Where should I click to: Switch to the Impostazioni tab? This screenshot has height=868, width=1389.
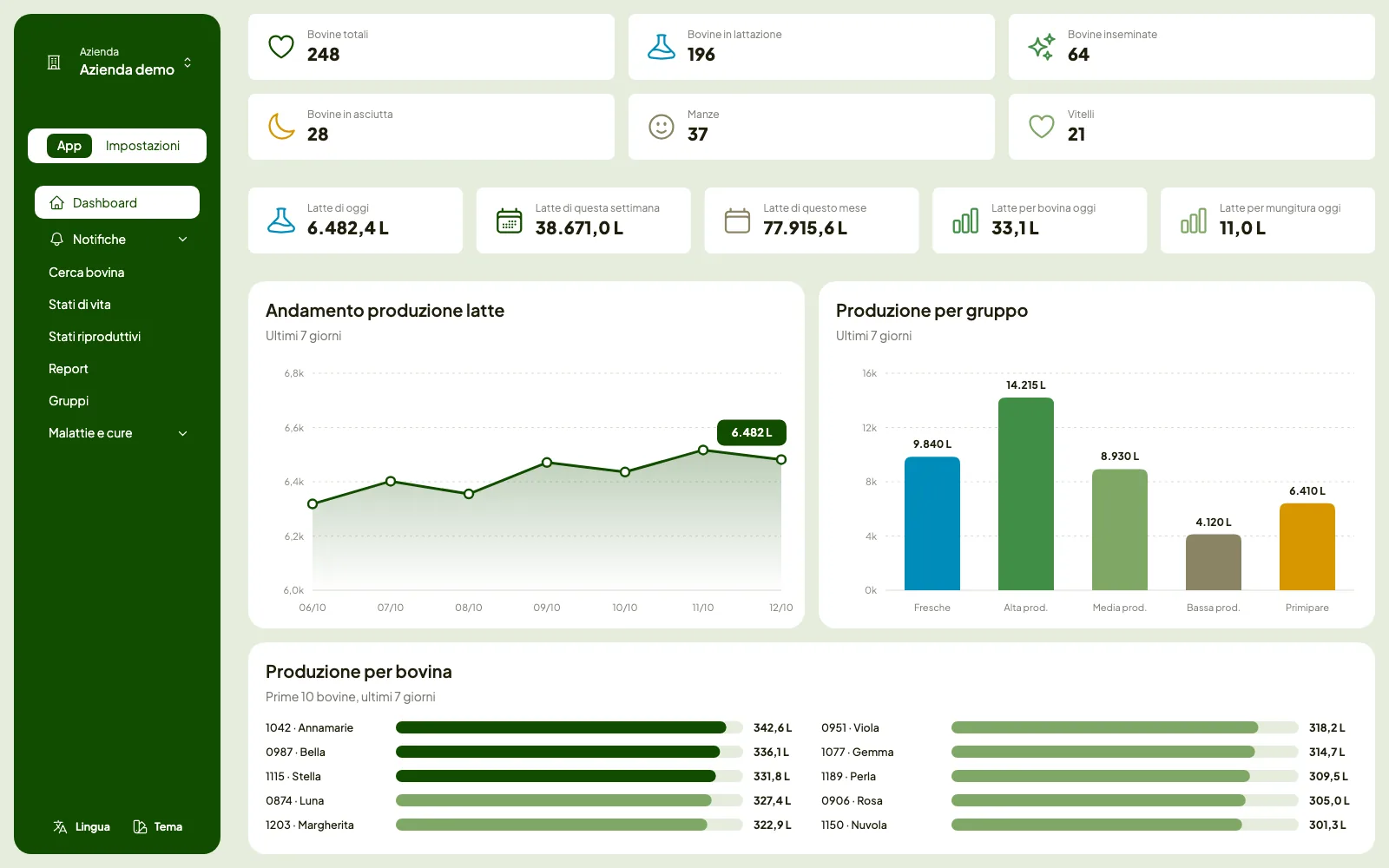click(x=142, y=146)
